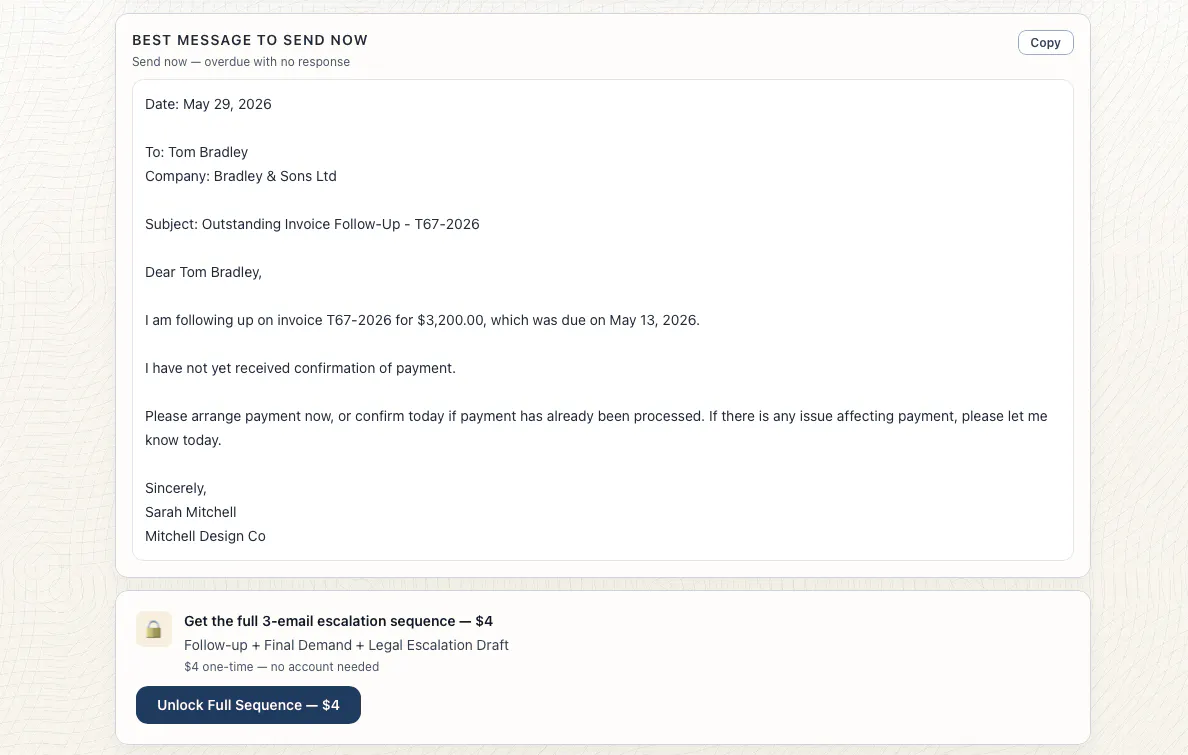Click the To: Tom Bradley line
Image resolution: width=1188 pixels, height=755 pixels.
[x=197, y=152]
